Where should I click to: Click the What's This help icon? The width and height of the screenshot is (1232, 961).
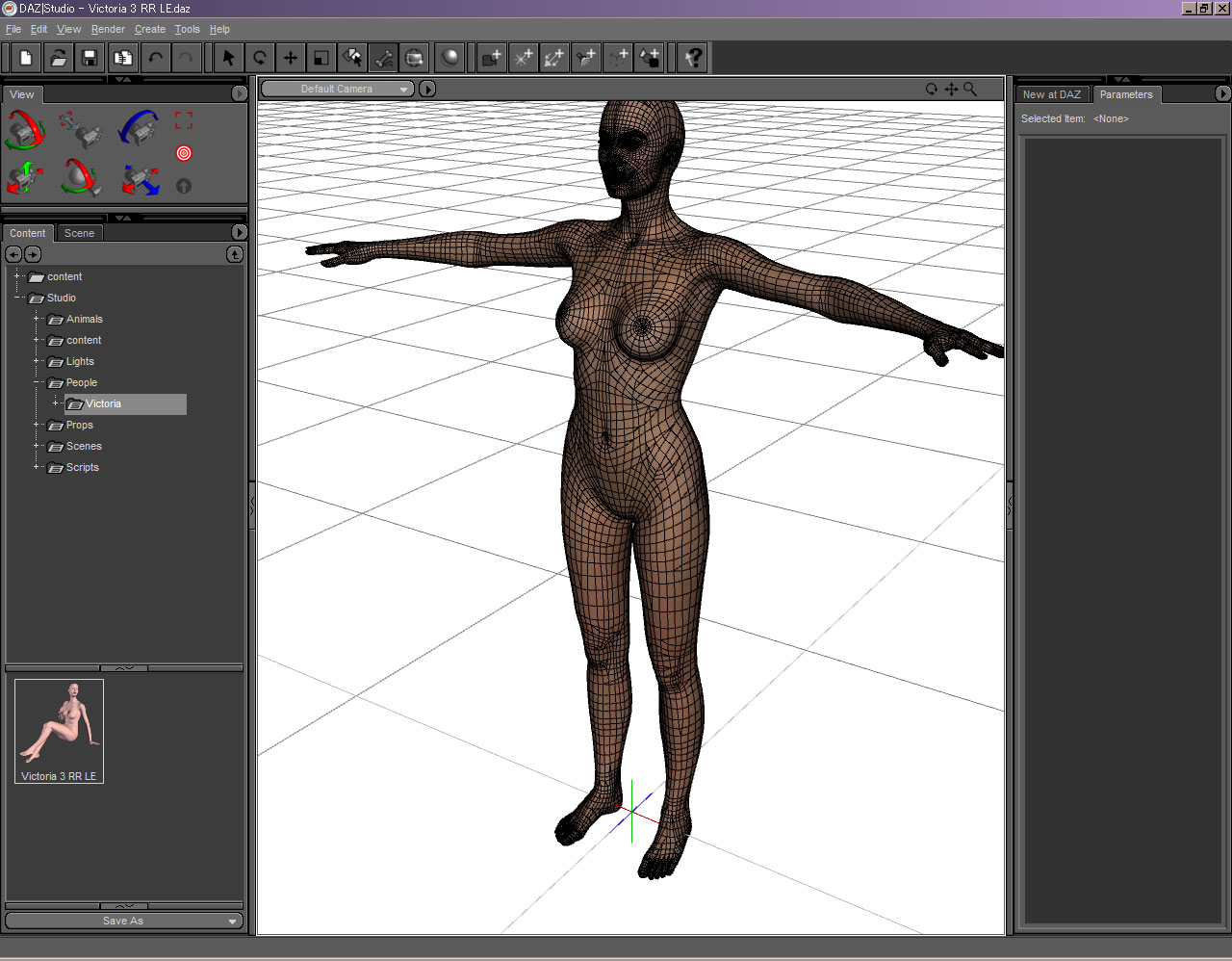[x=693, y=58]
